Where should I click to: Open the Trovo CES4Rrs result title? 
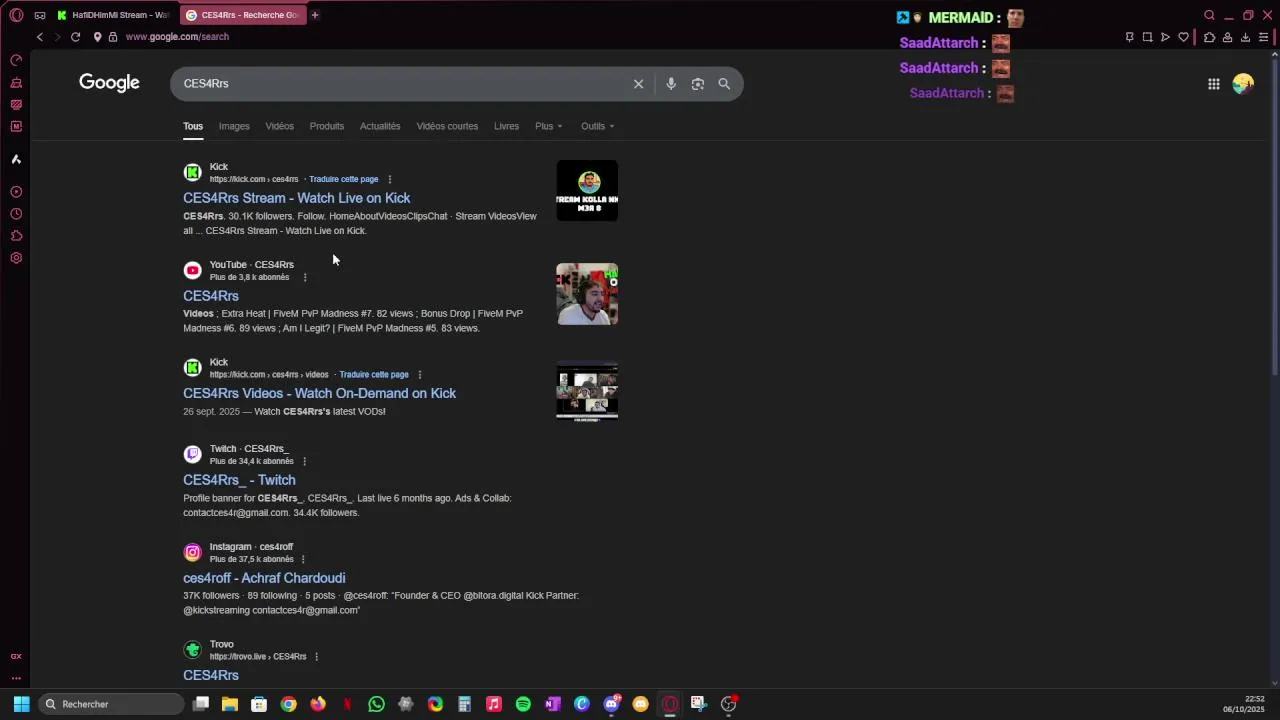pyautogui.click(x=211, y=676)
